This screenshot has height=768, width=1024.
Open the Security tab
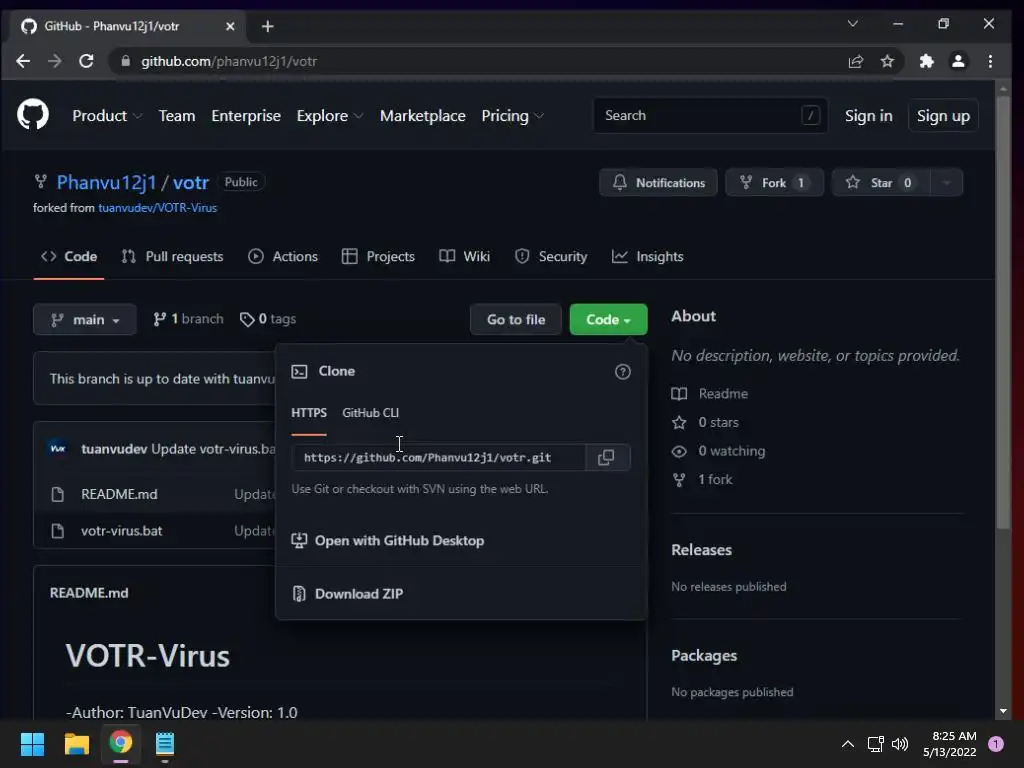pyautogui.click(x=551, y=257)
